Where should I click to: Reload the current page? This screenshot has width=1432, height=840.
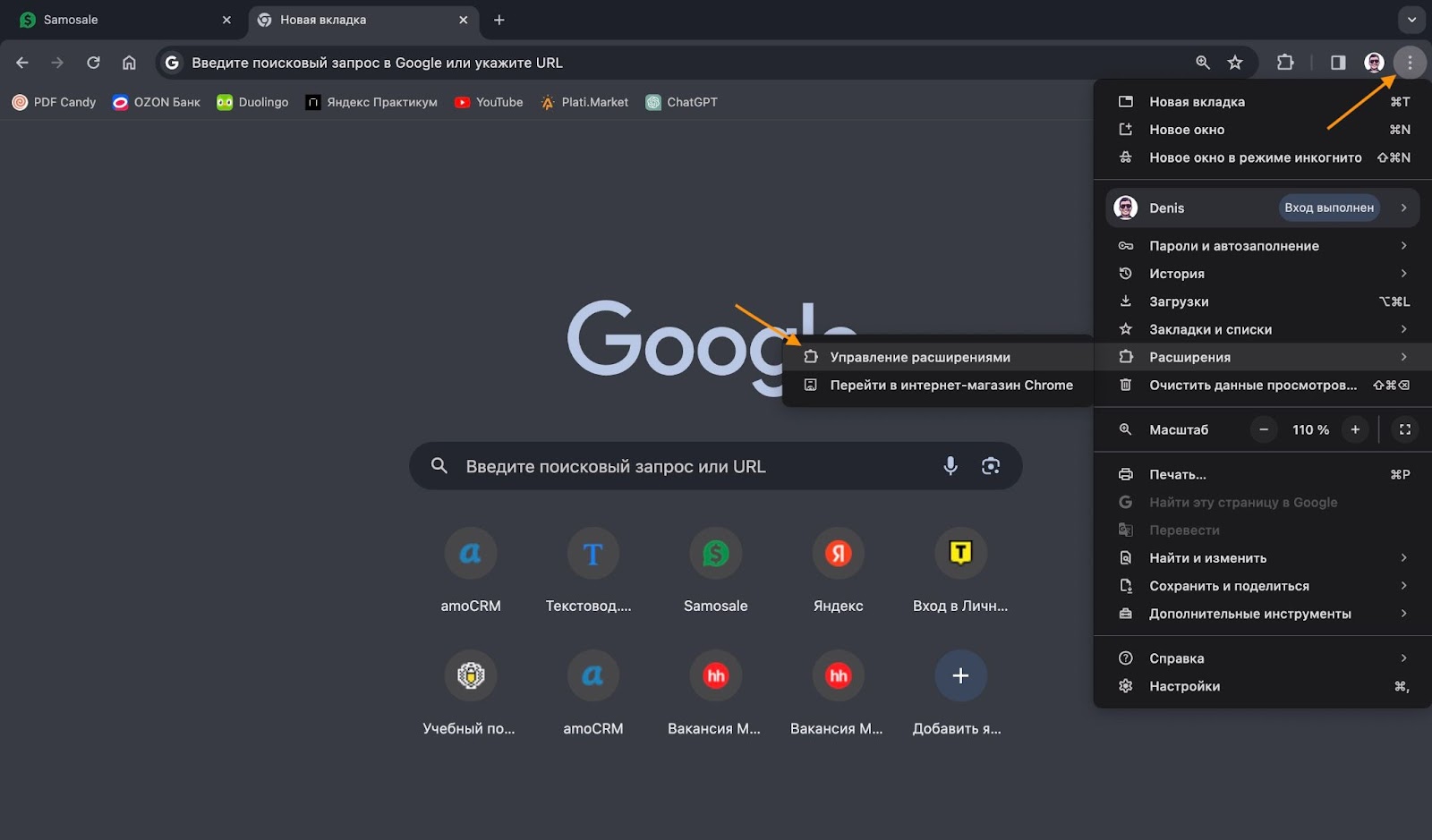pyautogui.click(x=93, y=63)
